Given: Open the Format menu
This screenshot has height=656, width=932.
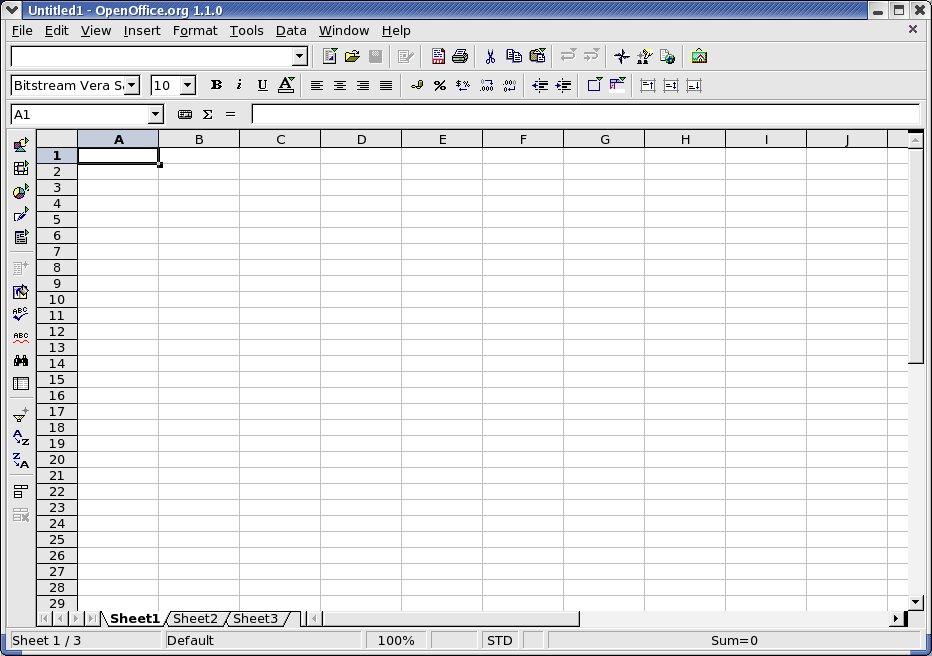Looking at the screenshot, I should pos(195,30).
